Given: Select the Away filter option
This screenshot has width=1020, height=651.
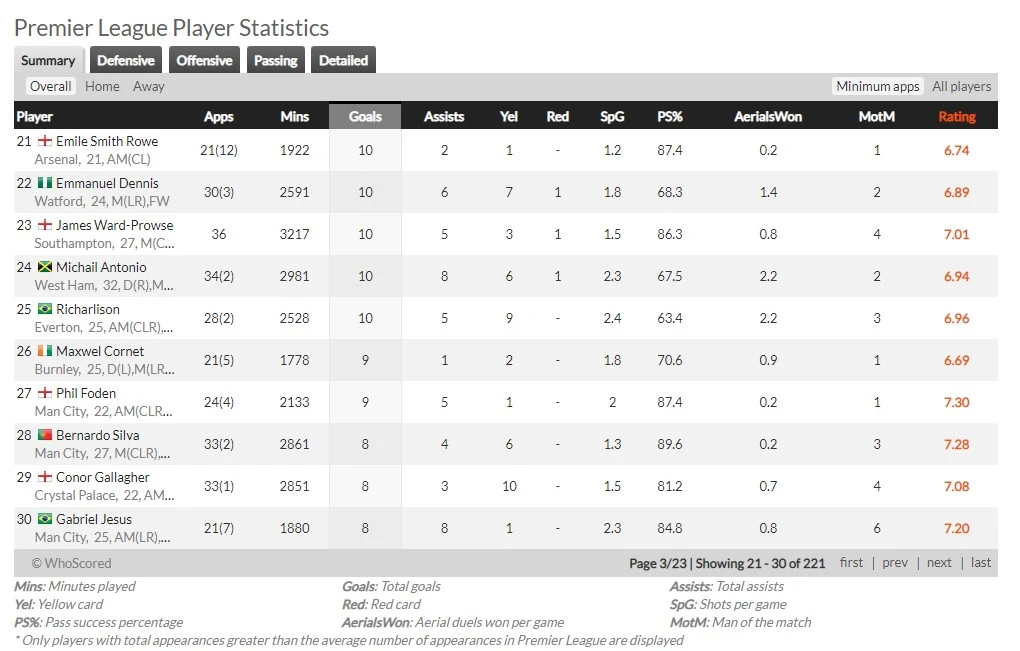Looking at the screenshot, I should [149, 87].
